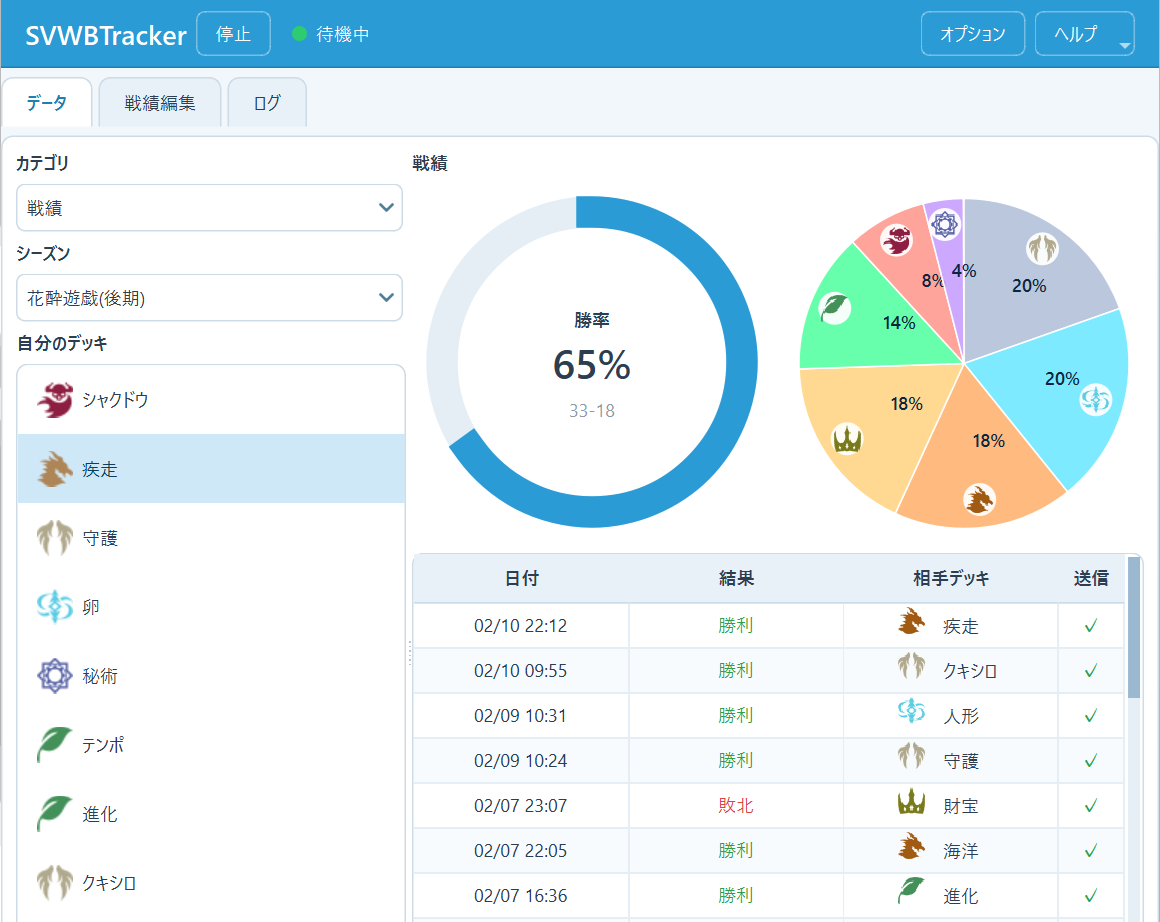1160x922 pixels.
Task: Open the シーズン dropdown showing 花酔遊戯(後期)
Action: pyautogui.click(x=209, y=298)
